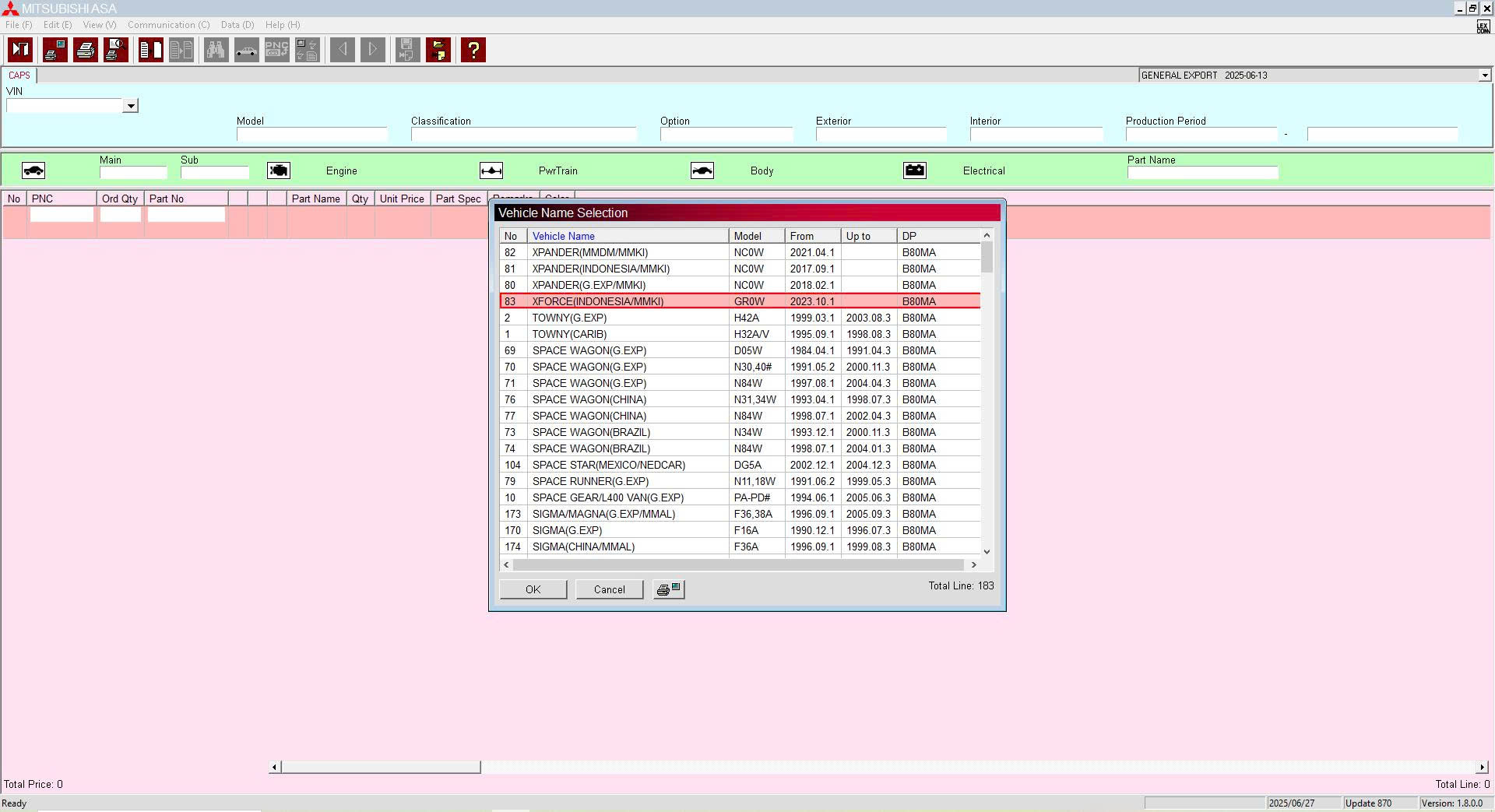The height and width of the screenshot is (812, 1495).
Task: Select the Electrical category icon
Action: pyautogui.click(x=915, y=170)
